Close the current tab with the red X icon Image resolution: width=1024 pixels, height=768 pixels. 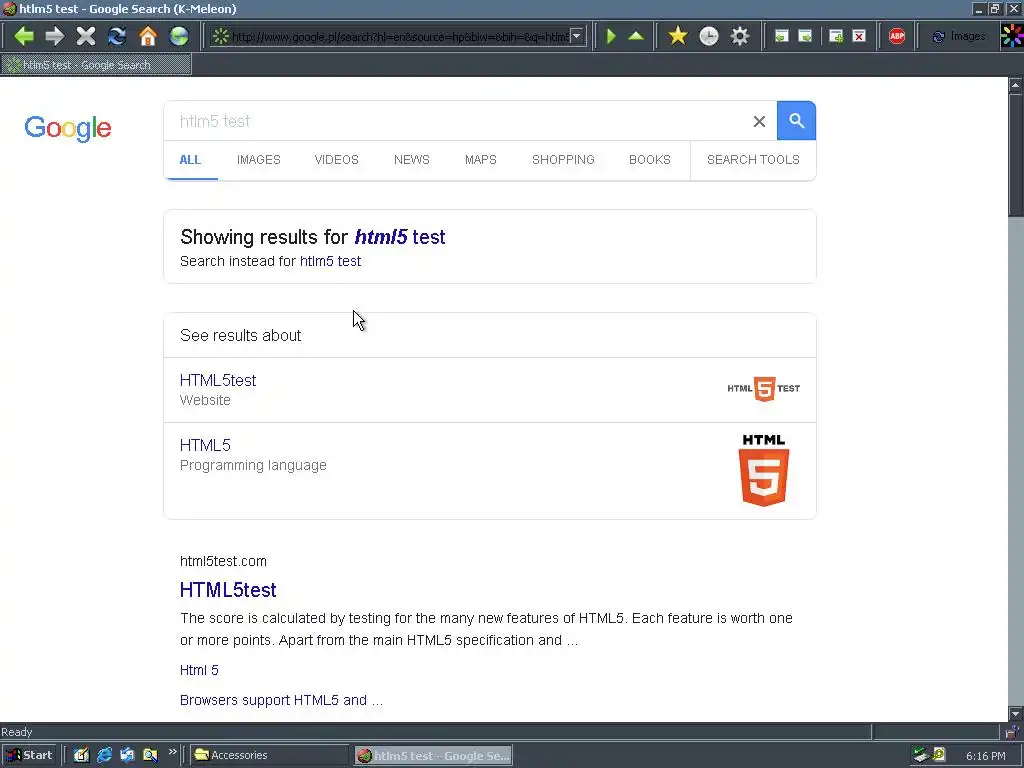point(860,37)
